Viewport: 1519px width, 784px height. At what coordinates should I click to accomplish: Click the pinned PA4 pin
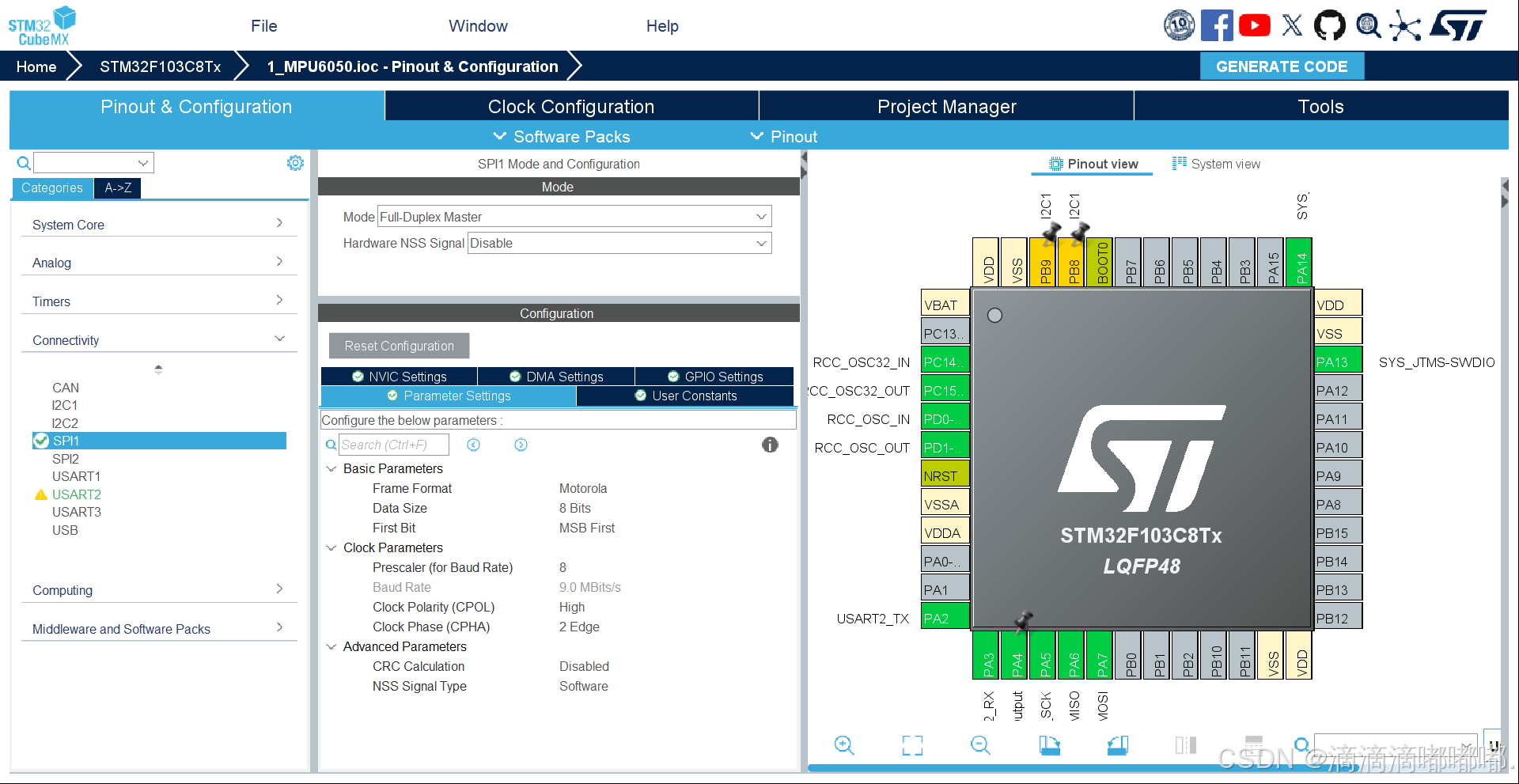point(1016,655)
